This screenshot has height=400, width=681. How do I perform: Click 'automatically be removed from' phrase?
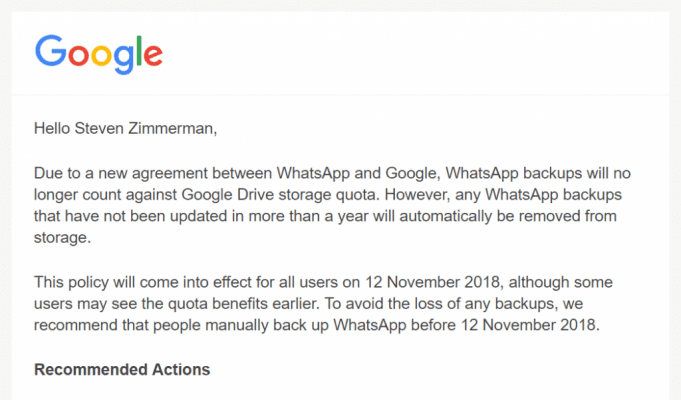(x=508, y=216)
